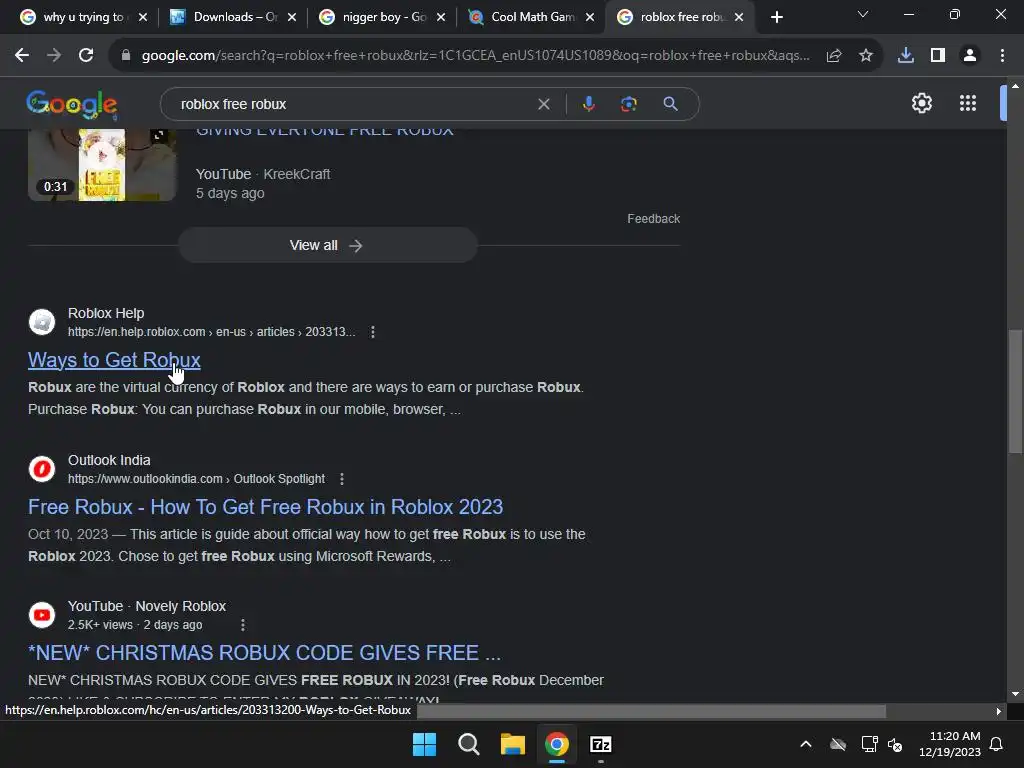Open notifications bell in taskbar
This screenshot has width=1024, height=768.
[996, 744]
